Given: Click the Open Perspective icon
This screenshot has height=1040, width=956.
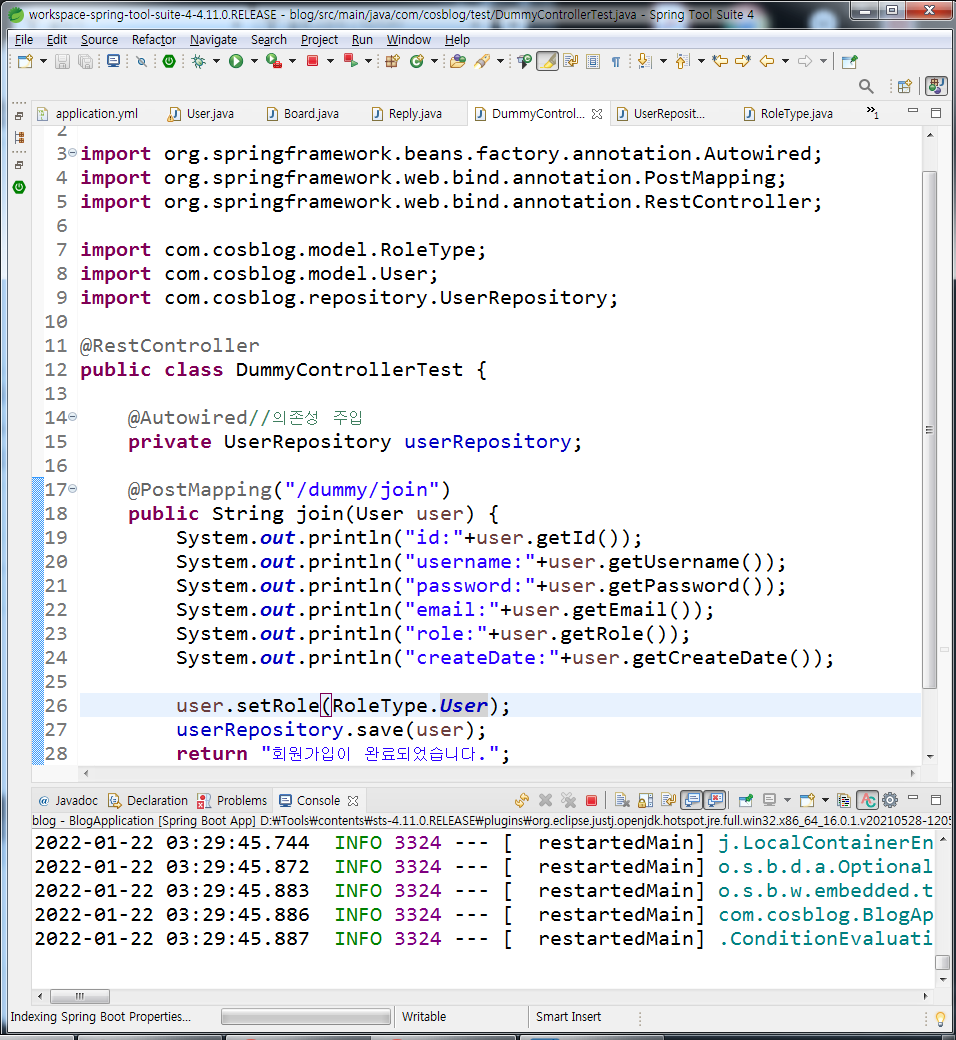Looking at the screenshot, I should tap(904, 86).
